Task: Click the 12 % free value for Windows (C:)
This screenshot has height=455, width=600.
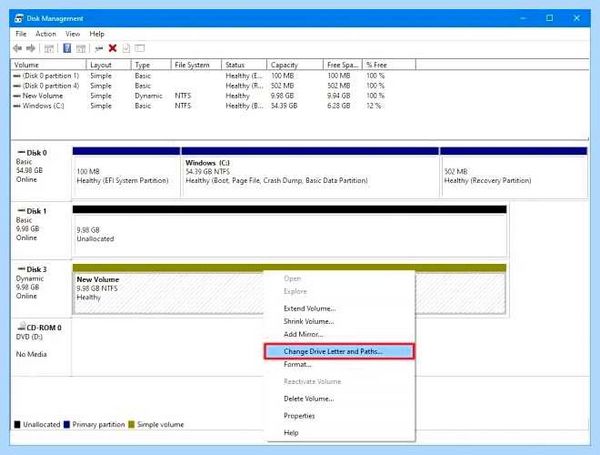Action: point(374,106)
